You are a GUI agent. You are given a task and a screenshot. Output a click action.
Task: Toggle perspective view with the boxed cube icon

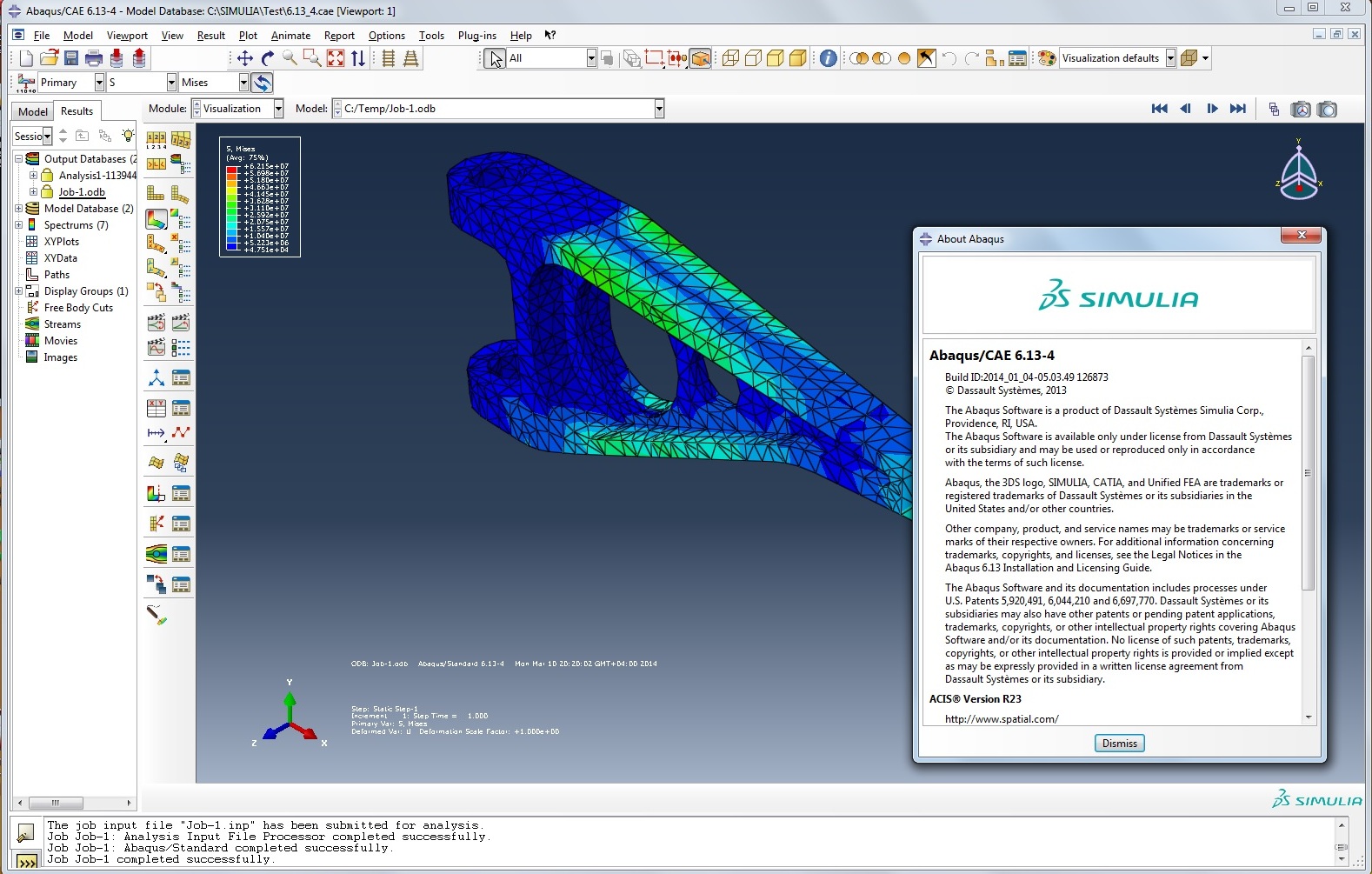click(701, 58)
